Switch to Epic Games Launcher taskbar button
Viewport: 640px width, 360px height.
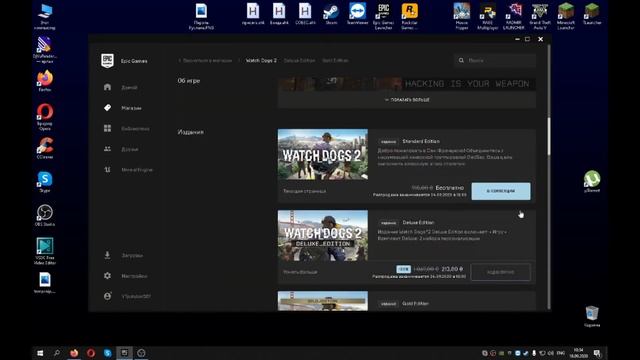(x=124, y=353)
